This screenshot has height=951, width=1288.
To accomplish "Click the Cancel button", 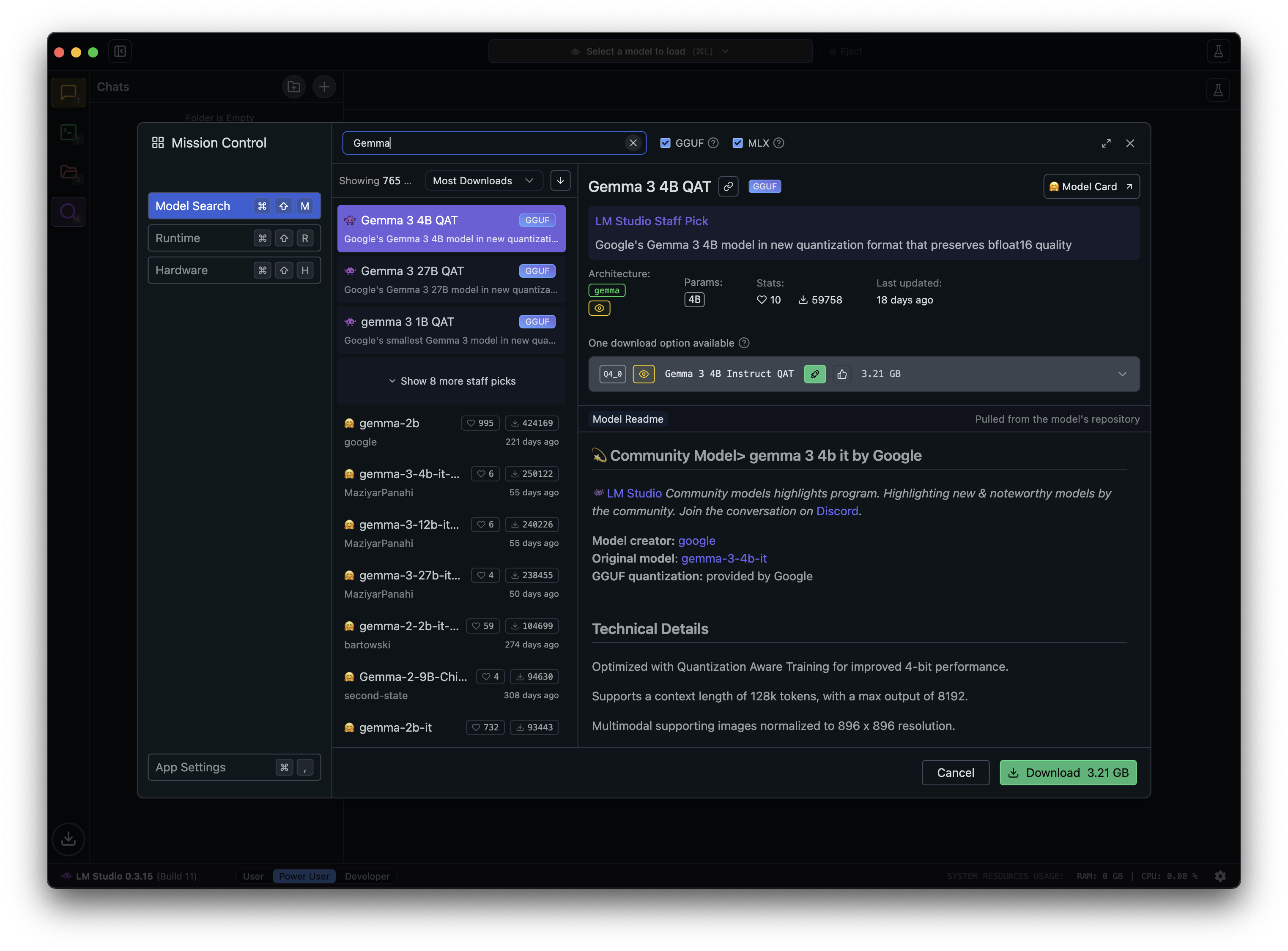I will click(956, 773).
